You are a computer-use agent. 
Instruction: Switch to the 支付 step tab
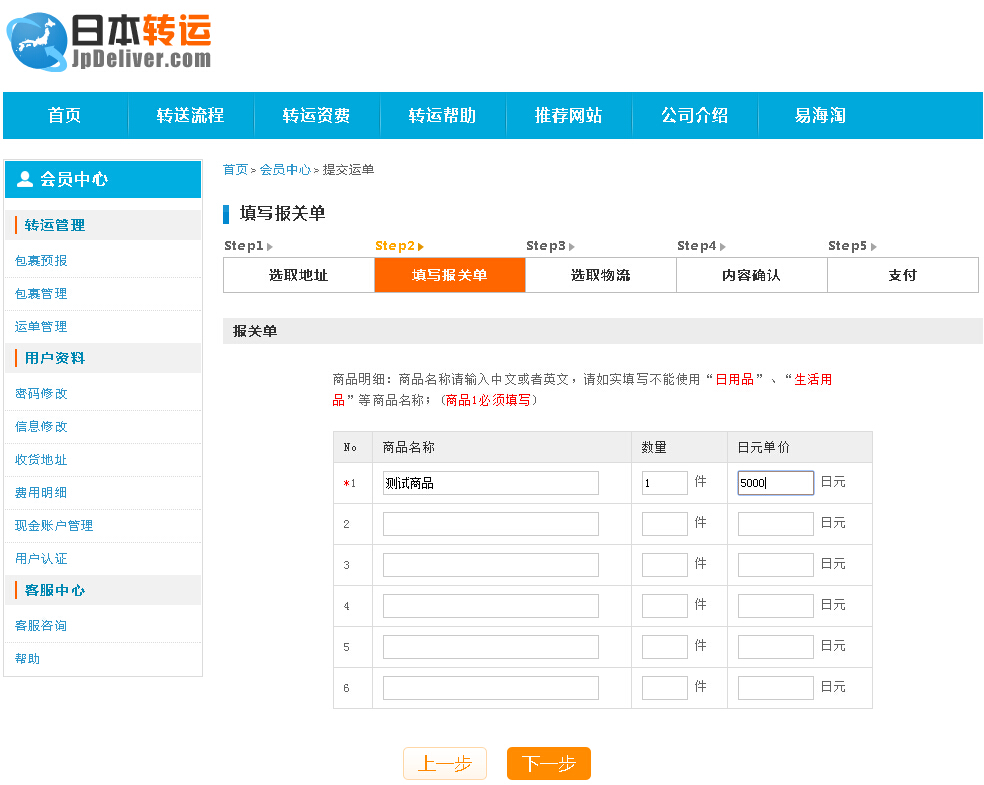point(902,275)
